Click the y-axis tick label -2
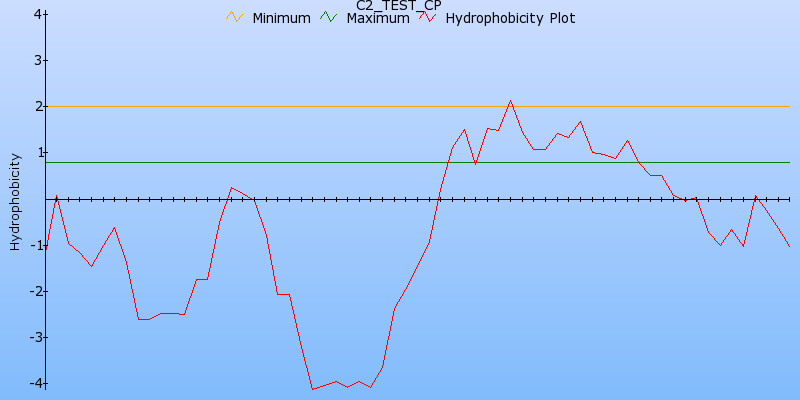 click(35, 291)
